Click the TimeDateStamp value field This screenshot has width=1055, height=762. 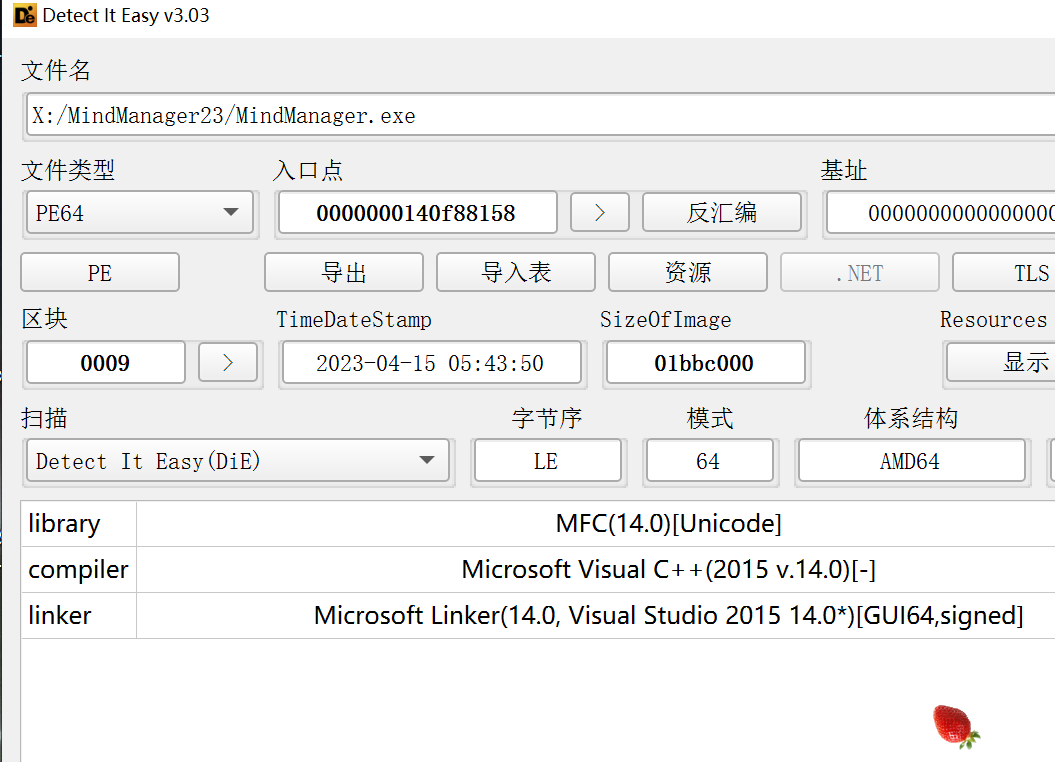coord(431,363)
